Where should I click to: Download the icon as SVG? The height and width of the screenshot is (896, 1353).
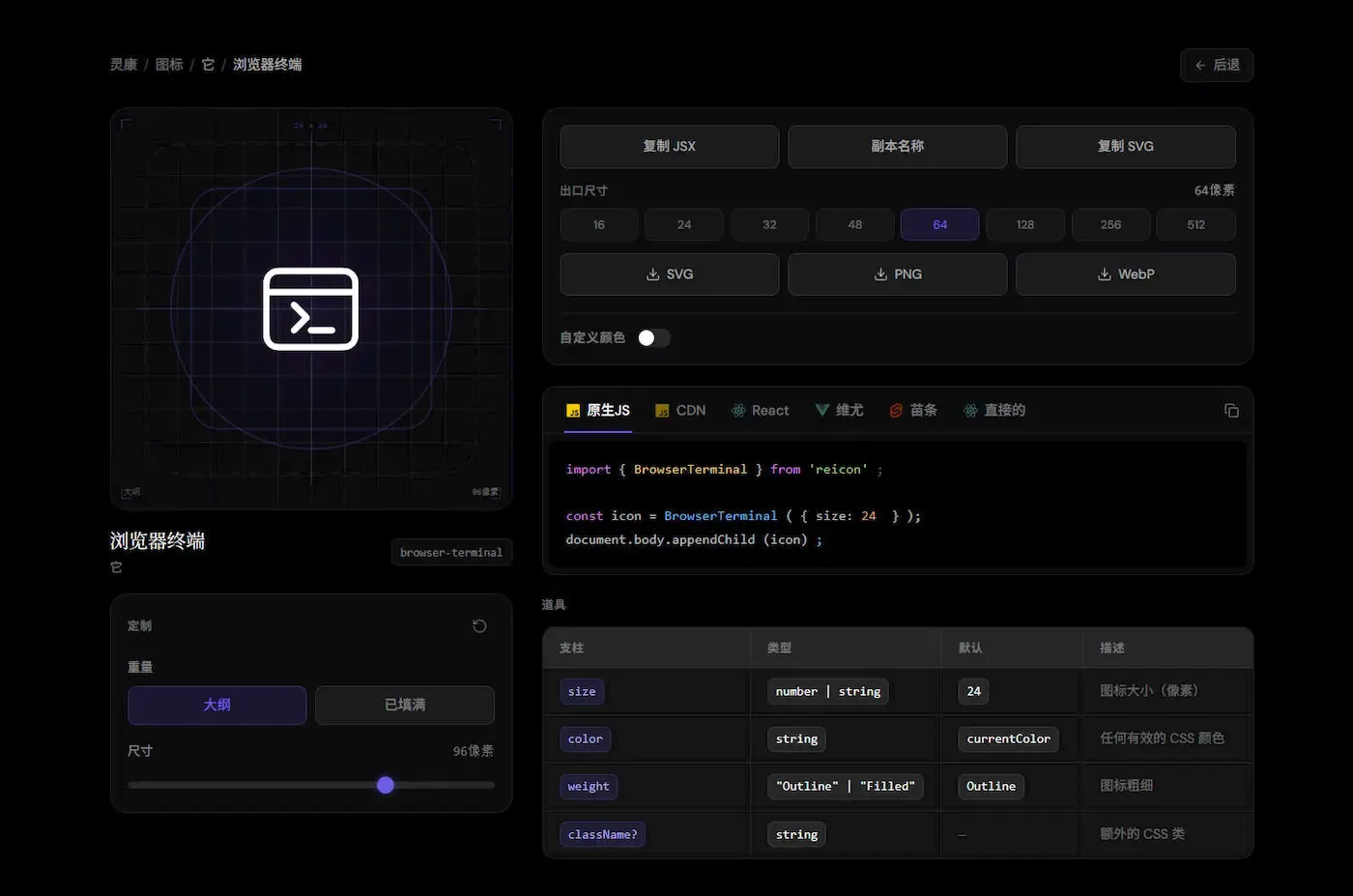point(669,275)
